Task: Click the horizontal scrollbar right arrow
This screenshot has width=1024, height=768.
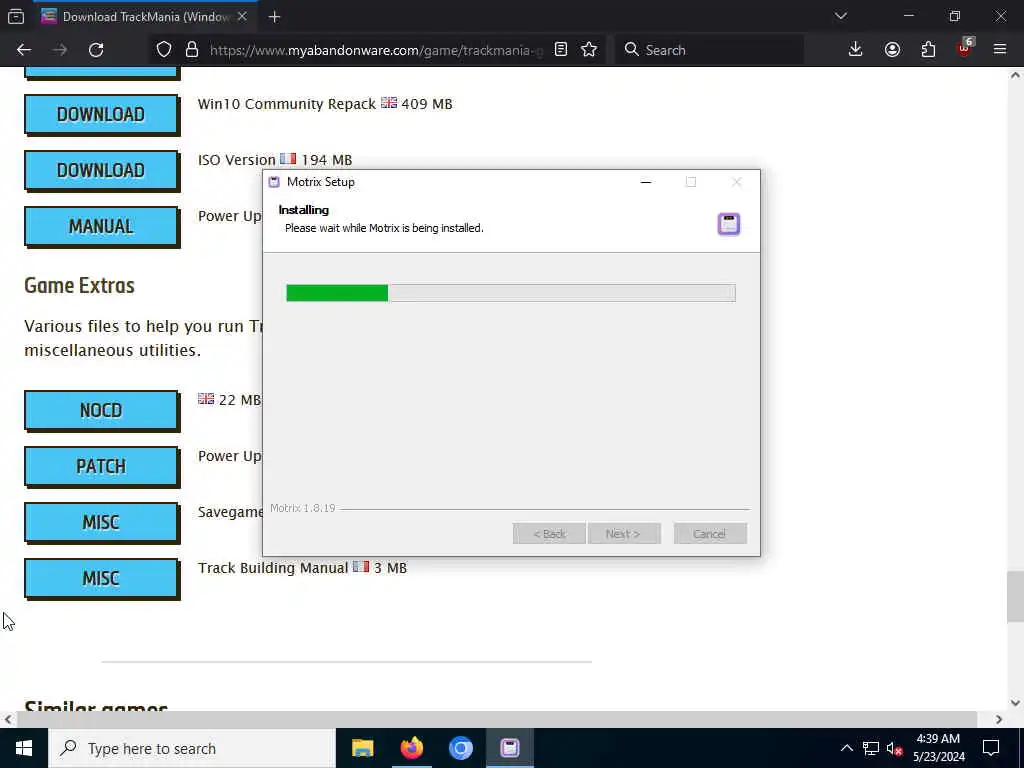Action: pos(999,719)
